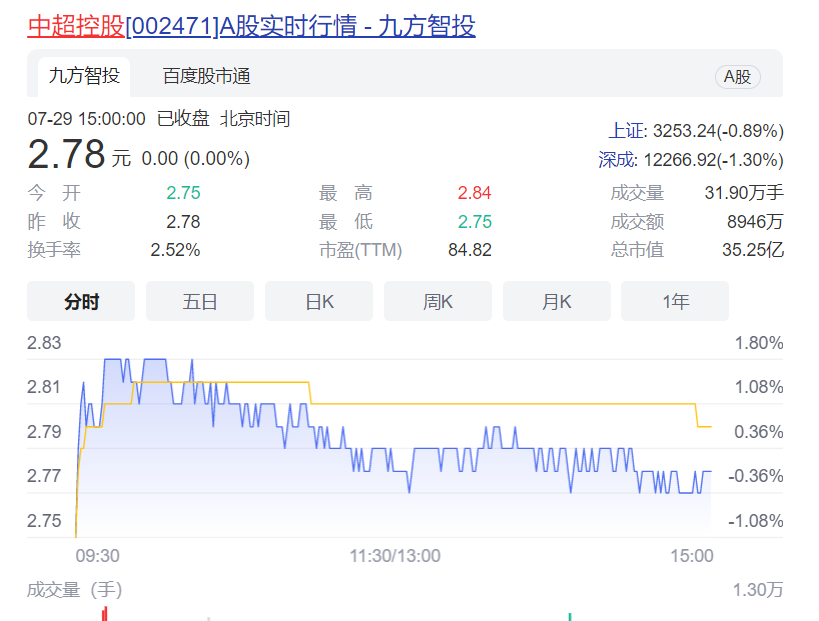Click the 2.81 price axis label
Viewport: 819px width, 621px height.
44,388
